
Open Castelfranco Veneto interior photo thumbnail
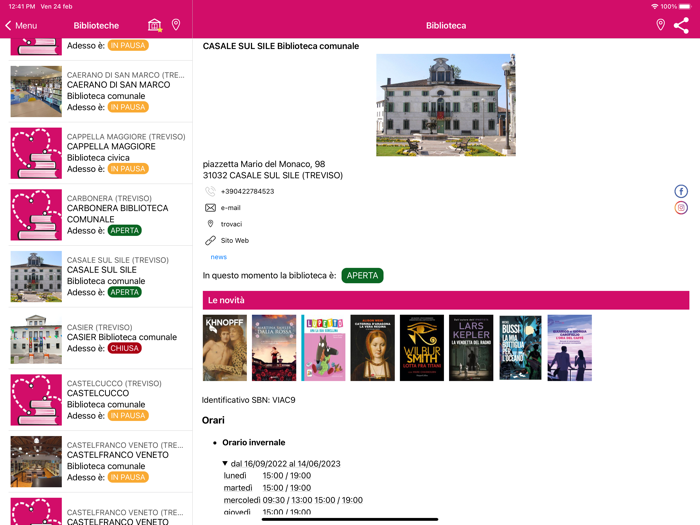tap(36, 461)
